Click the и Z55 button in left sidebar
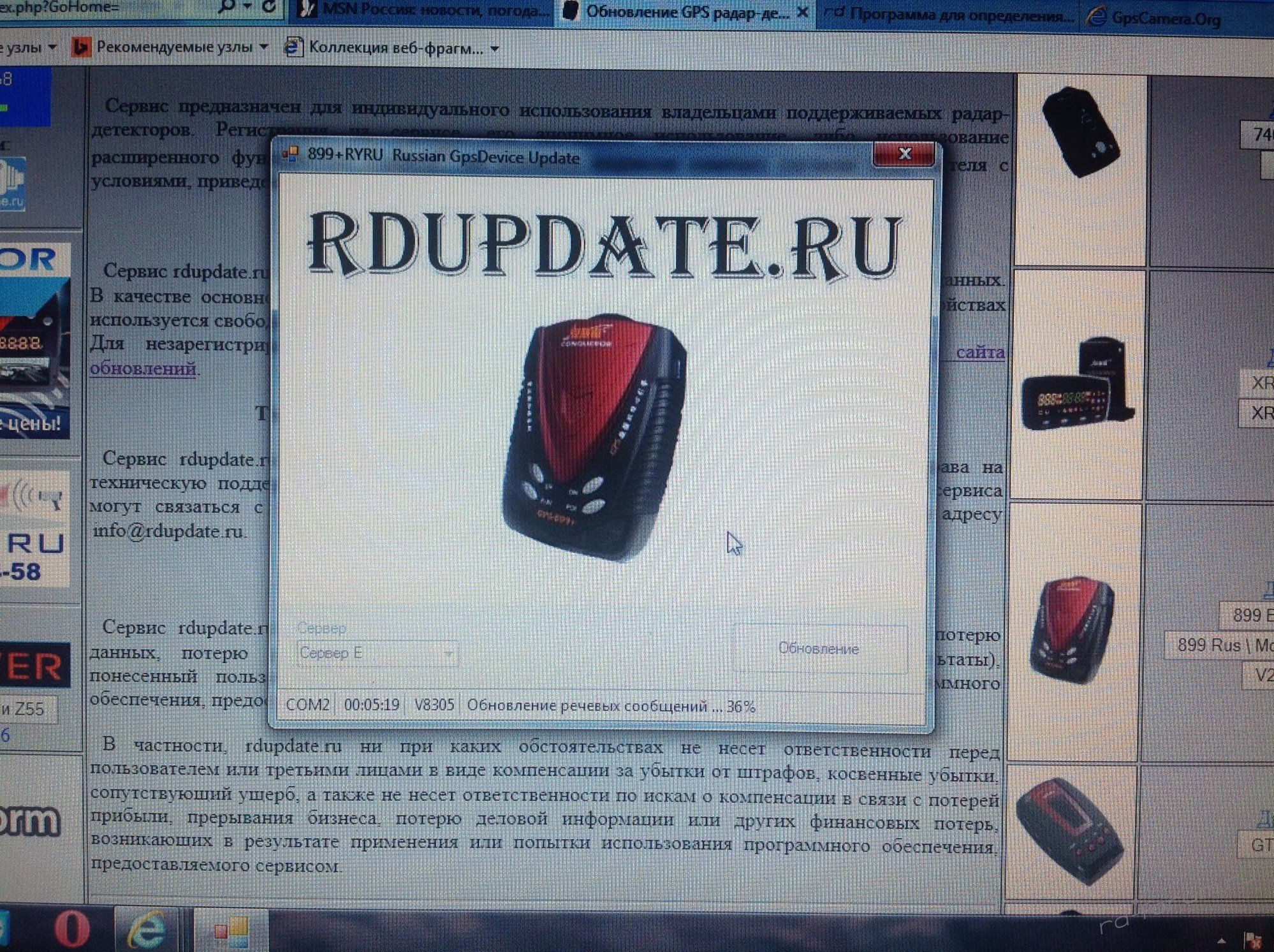Image resolution: width=1274 pixels, height=952 pixels. coord(29,709)
